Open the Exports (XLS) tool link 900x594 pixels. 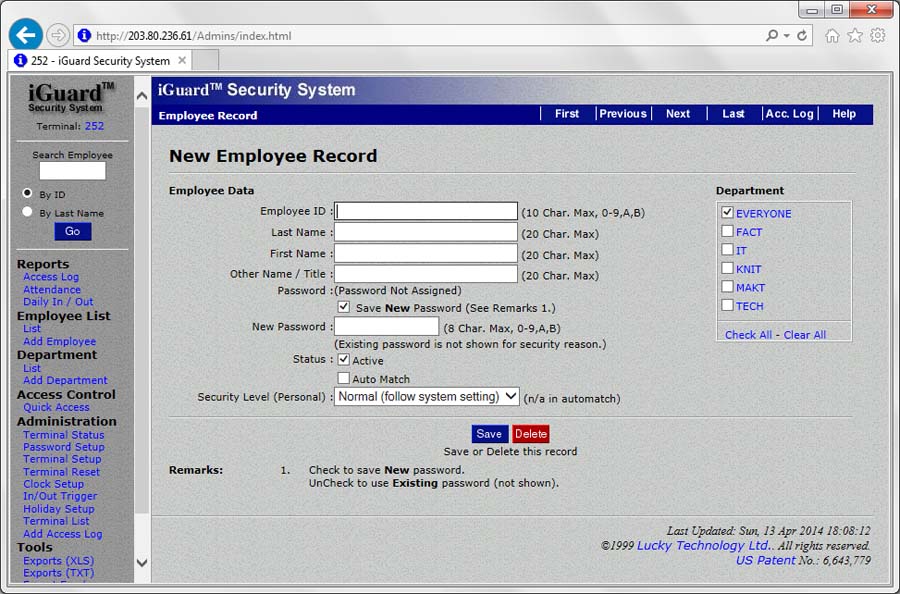pos(59,561)
